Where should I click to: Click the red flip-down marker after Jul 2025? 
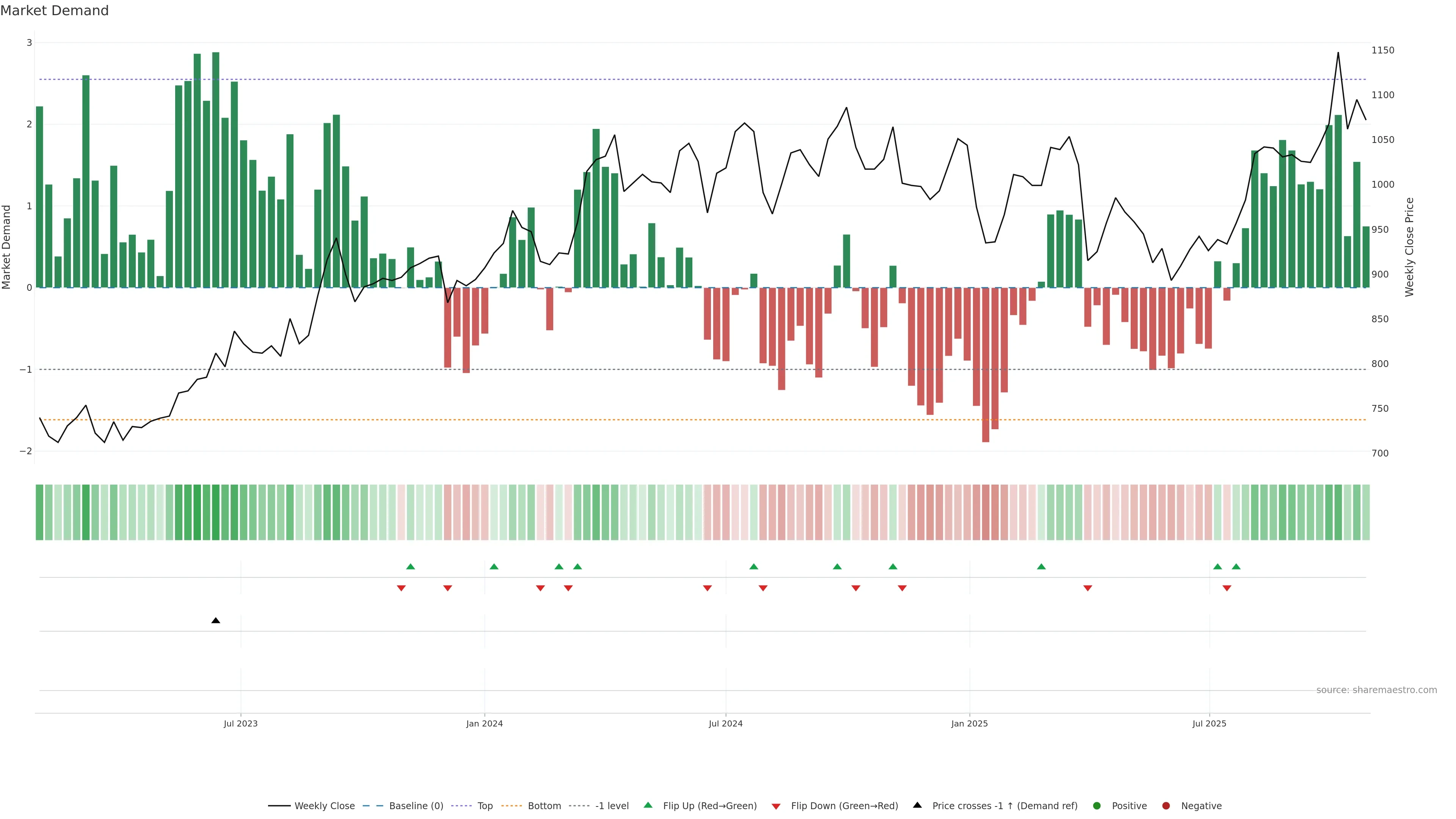(1227, 588)
